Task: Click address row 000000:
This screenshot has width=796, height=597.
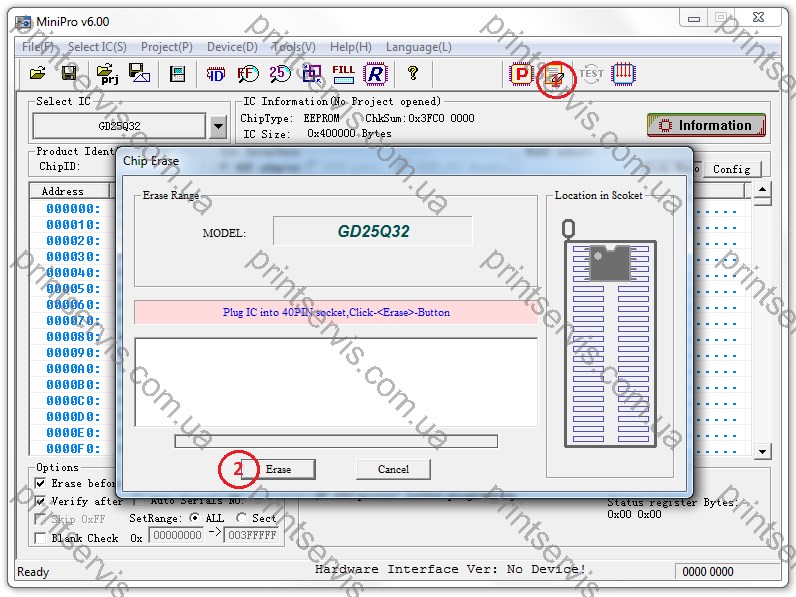Action: 73,209
